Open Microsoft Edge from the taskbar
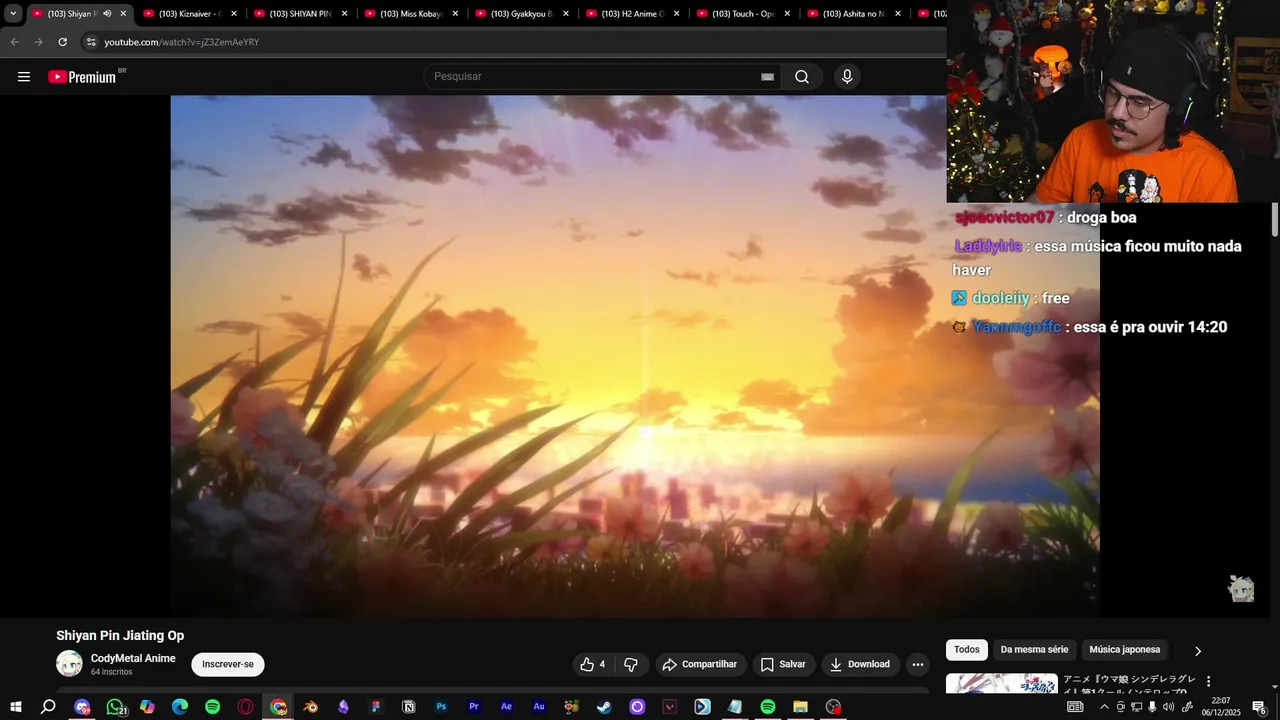 180,707
